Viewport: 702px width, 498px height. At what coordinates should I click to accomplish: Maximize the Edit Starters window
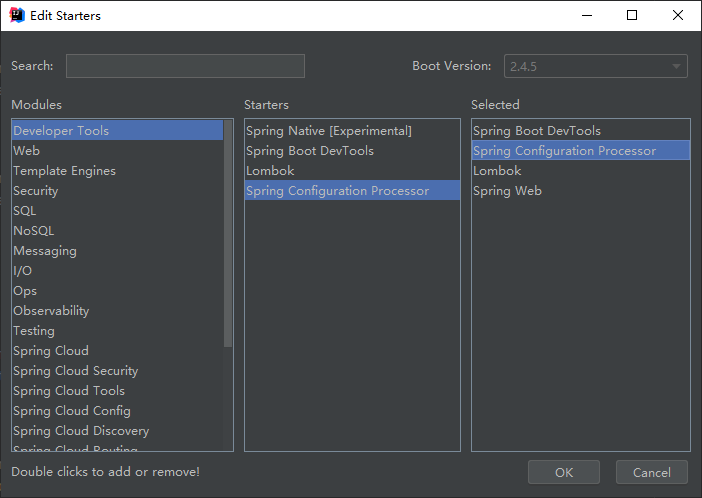pos(632,15)
